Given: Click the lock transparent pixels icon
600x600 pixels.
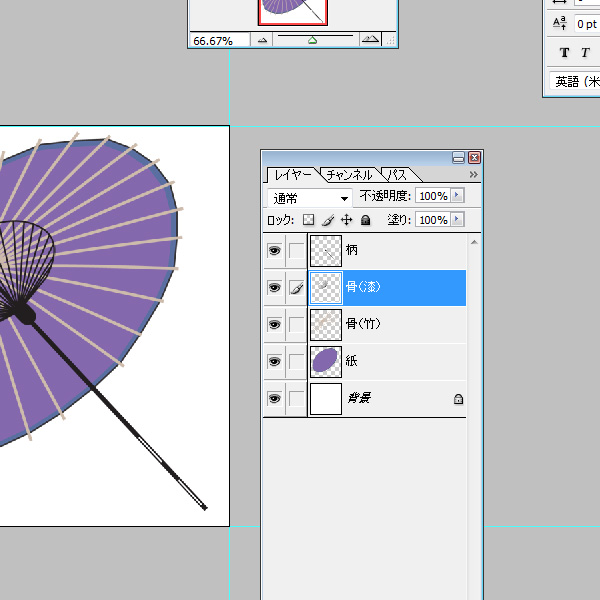Looking at the screenshot, I should [x=308, y=220].
